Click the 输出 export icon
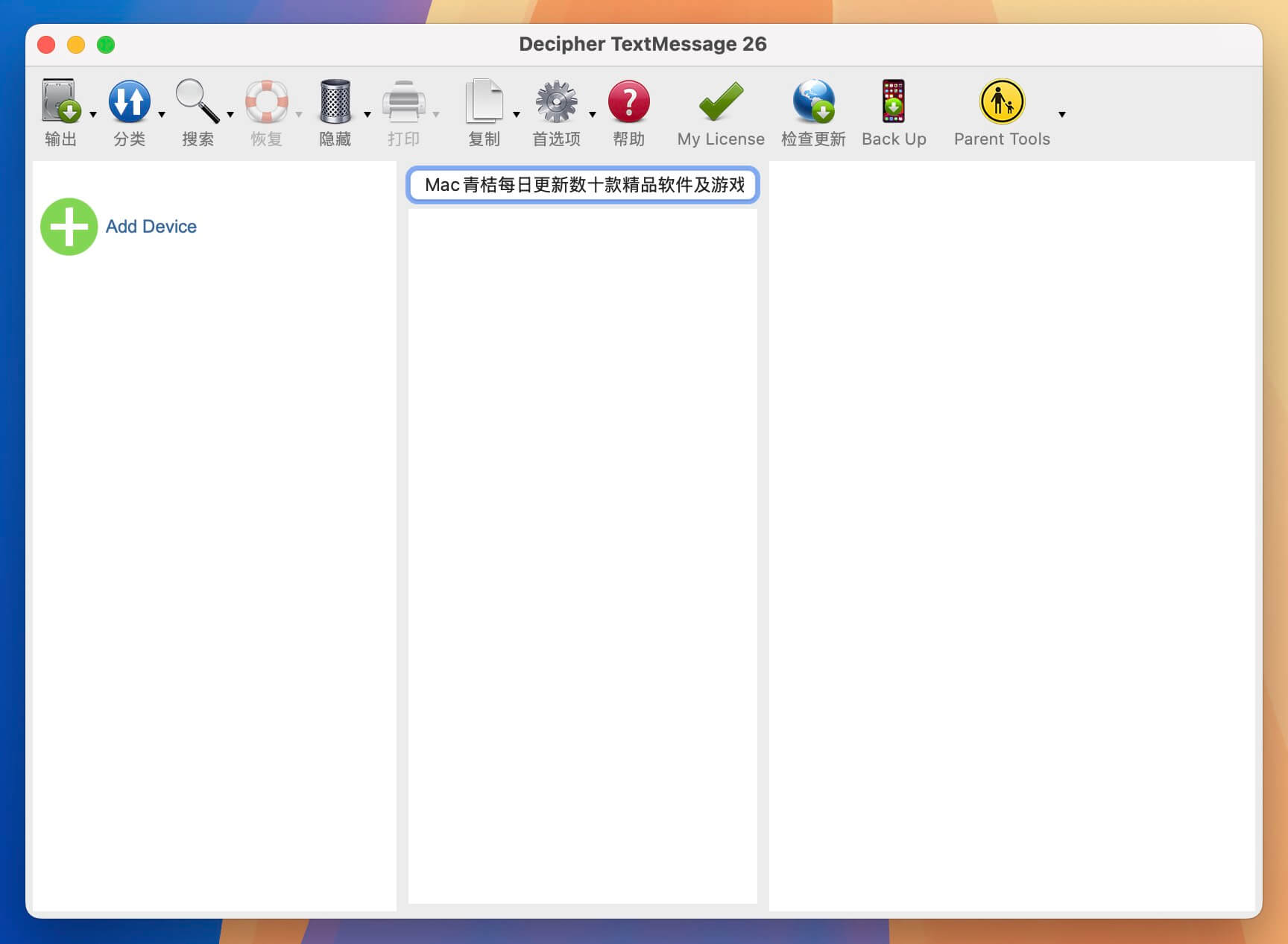The height and width of the screenshot is (944, 1288). point(60,101)
